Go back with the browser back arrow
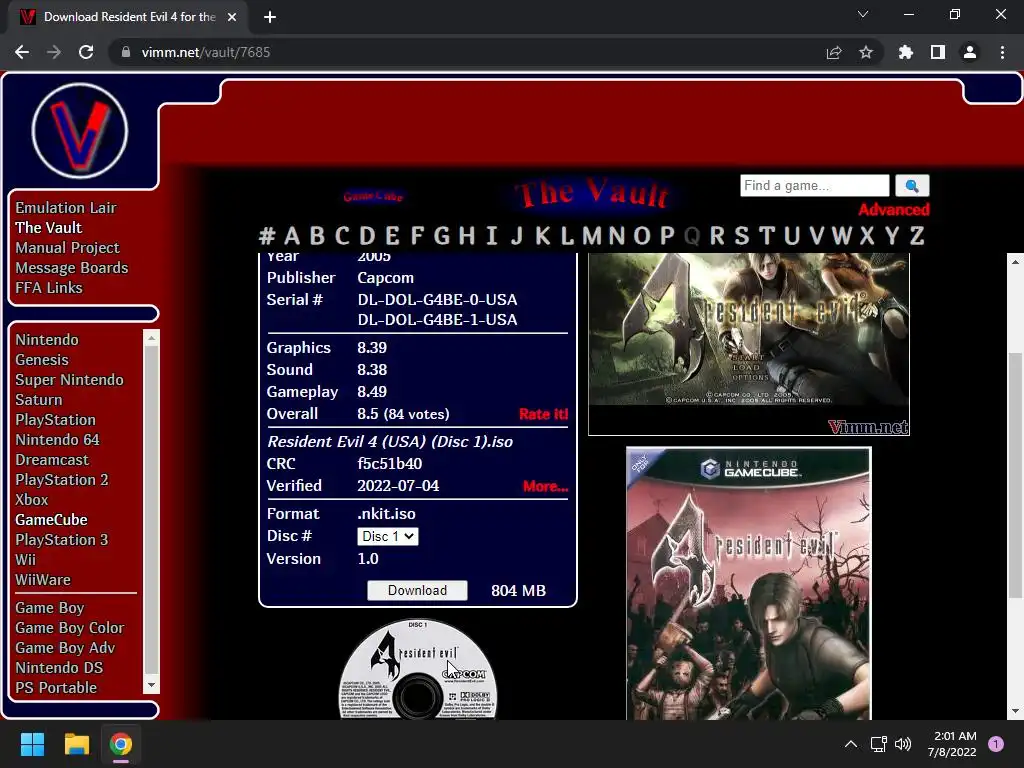1024x768 pixels. tap(22, 52)
